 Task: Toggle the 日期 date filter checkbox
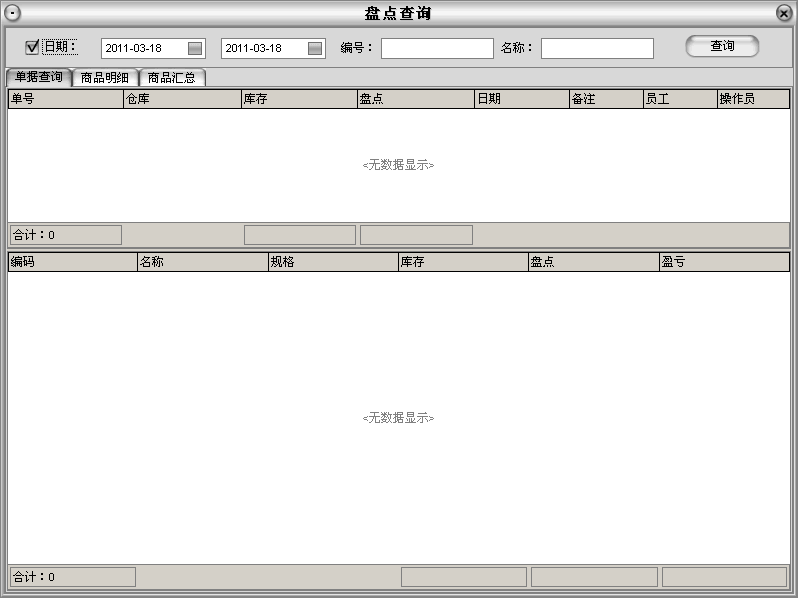click(x=32, y=47)
